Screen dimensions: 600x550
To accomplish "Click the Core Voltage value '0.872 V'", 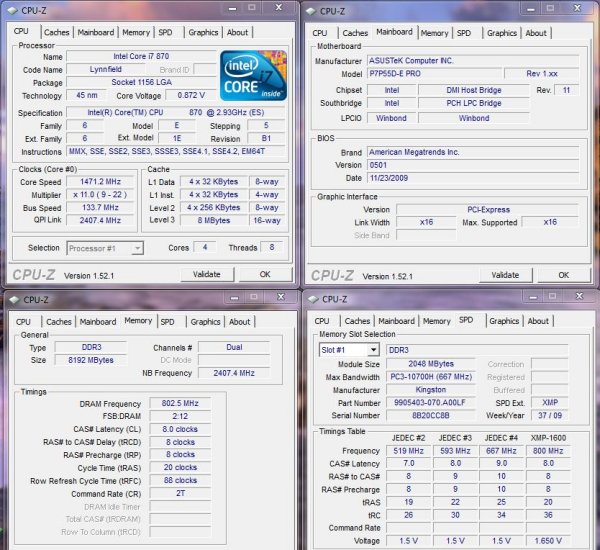I will (x=191, y=95).
